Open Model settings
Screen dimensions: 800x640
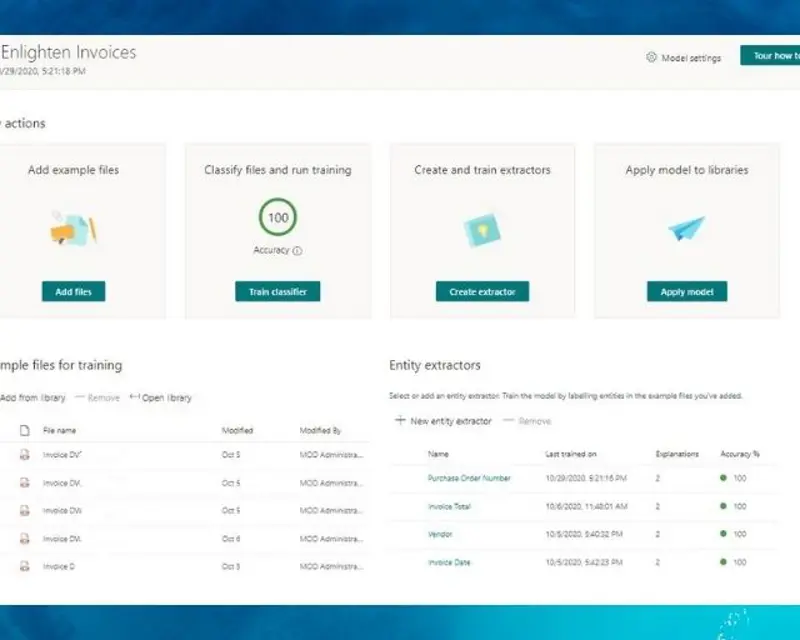click(688, 58)
